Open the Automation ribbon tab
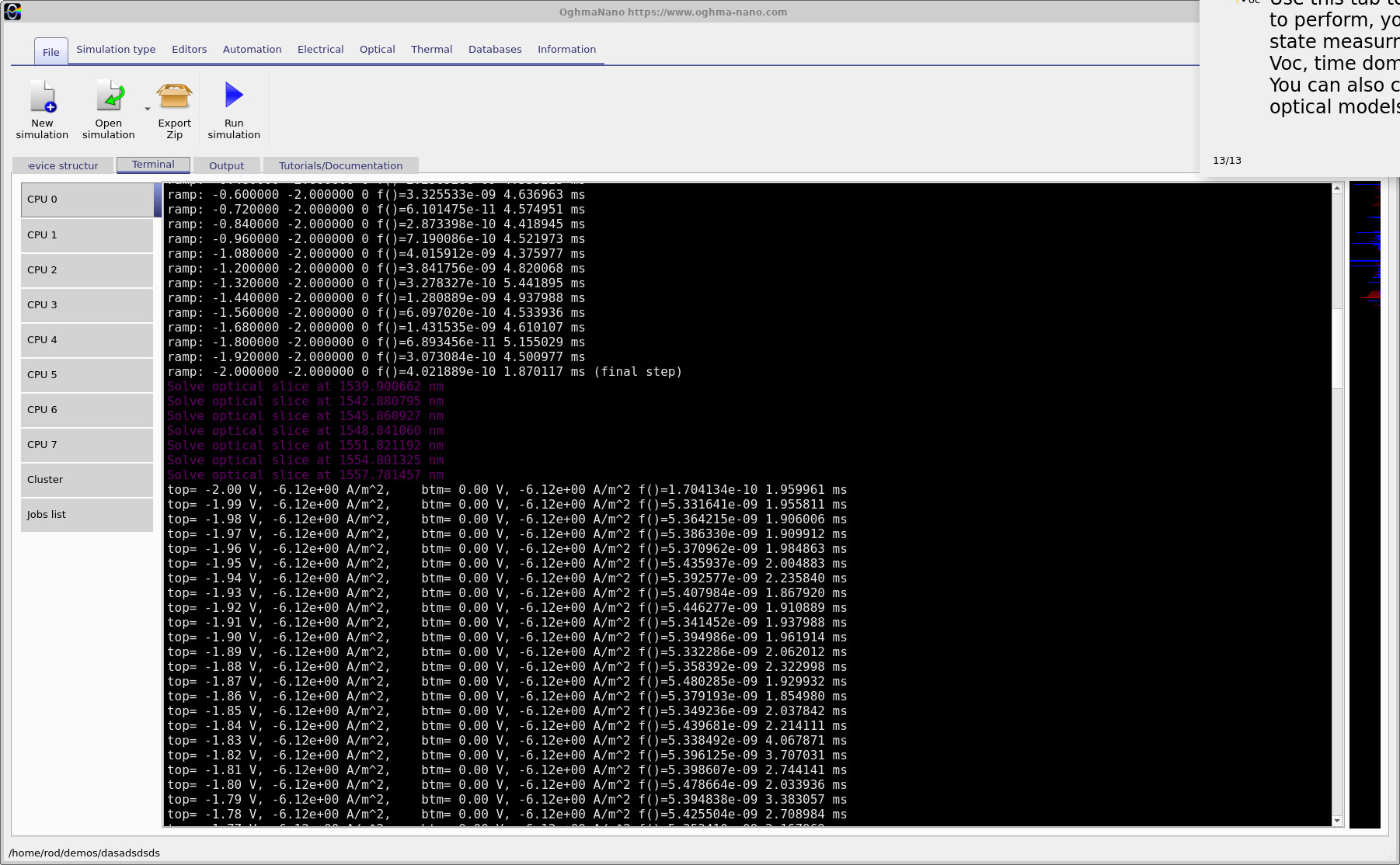This screenshot has width=1400, height=865. (252, 49)
